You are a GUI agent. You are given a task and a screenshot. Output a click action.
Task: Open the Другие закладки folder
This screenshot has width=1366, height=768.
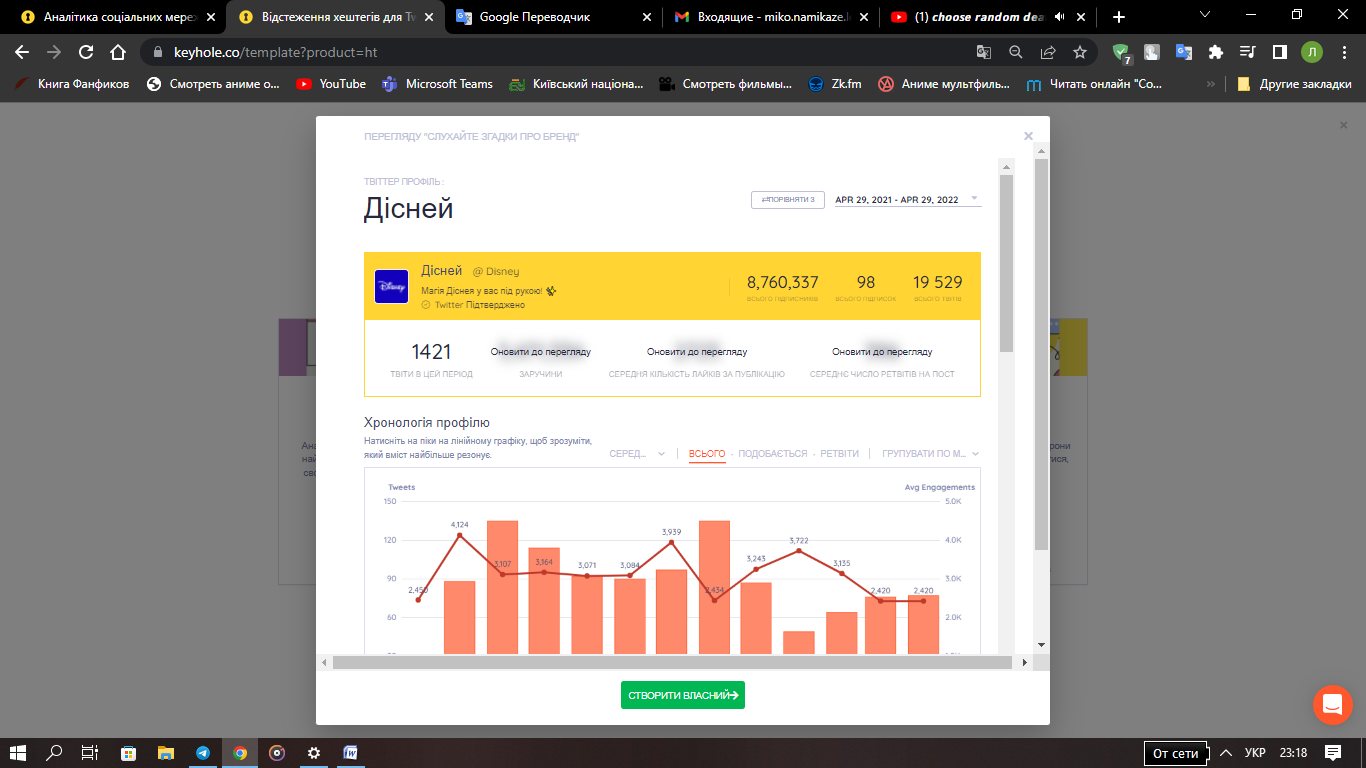[1294, 84]
